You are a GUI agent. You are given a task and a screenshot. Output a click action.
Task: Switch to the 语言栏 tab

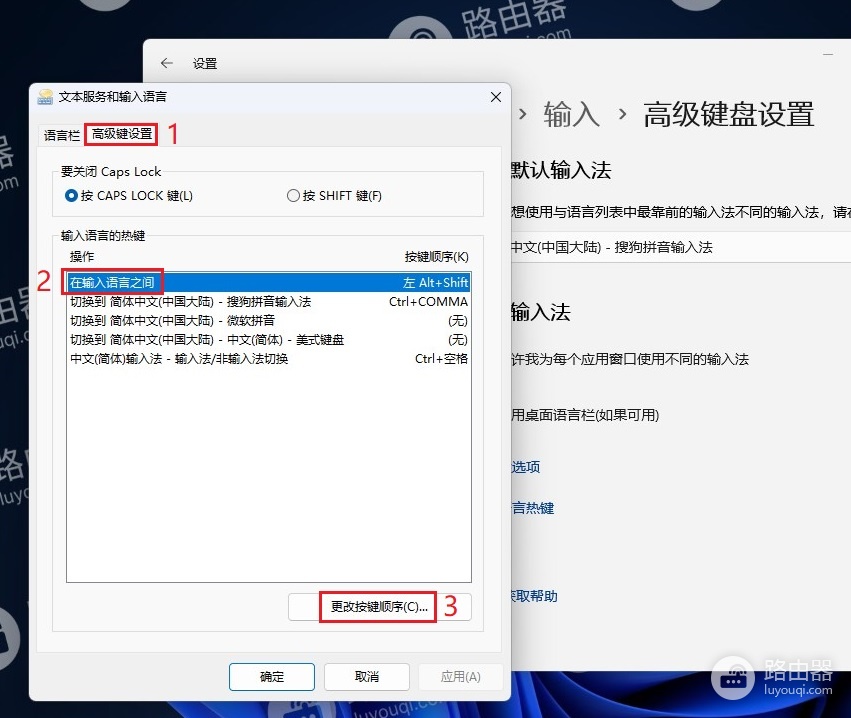coord(61,135)
